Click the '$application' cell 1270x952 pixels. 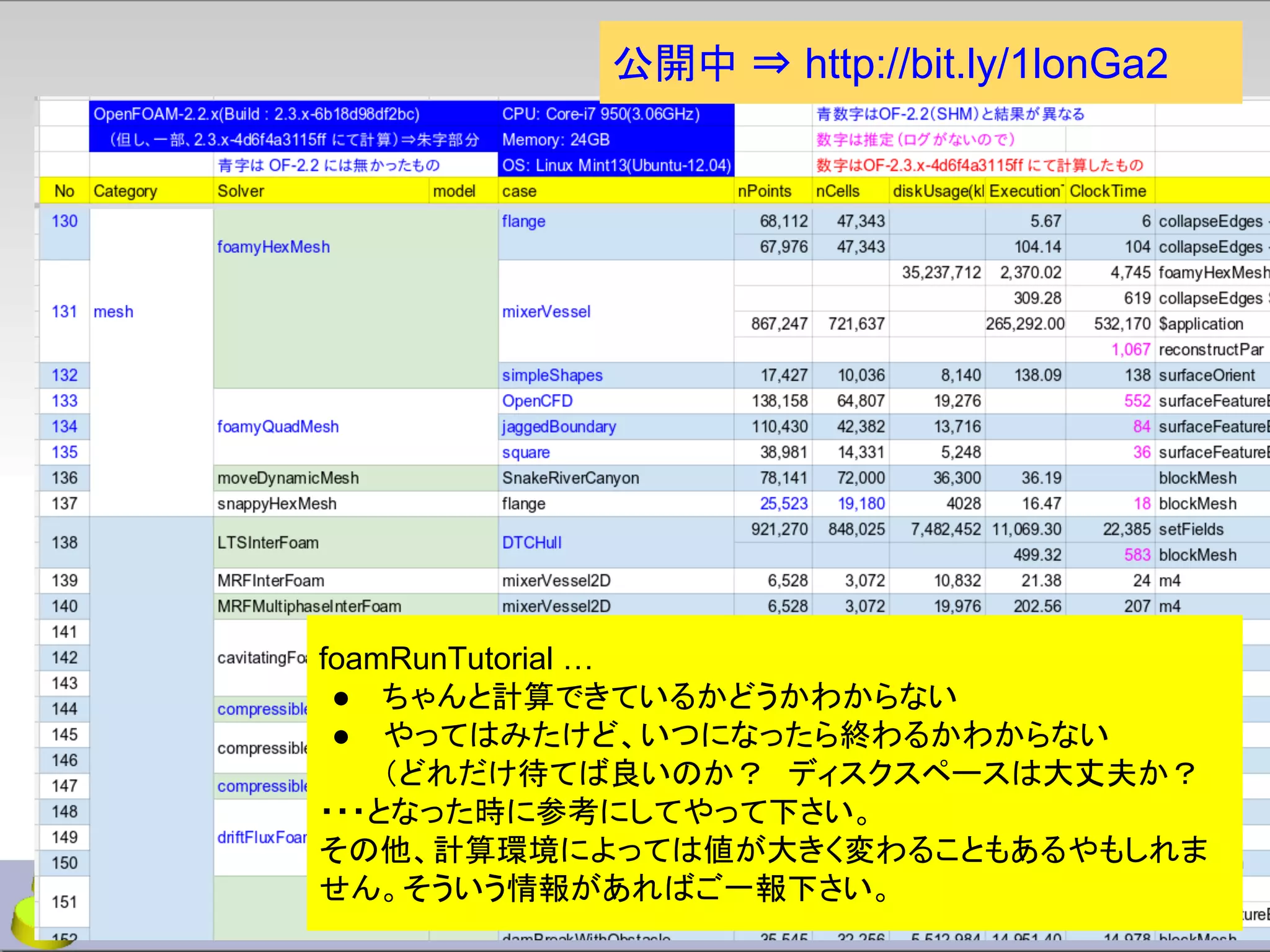[1212, 324]
